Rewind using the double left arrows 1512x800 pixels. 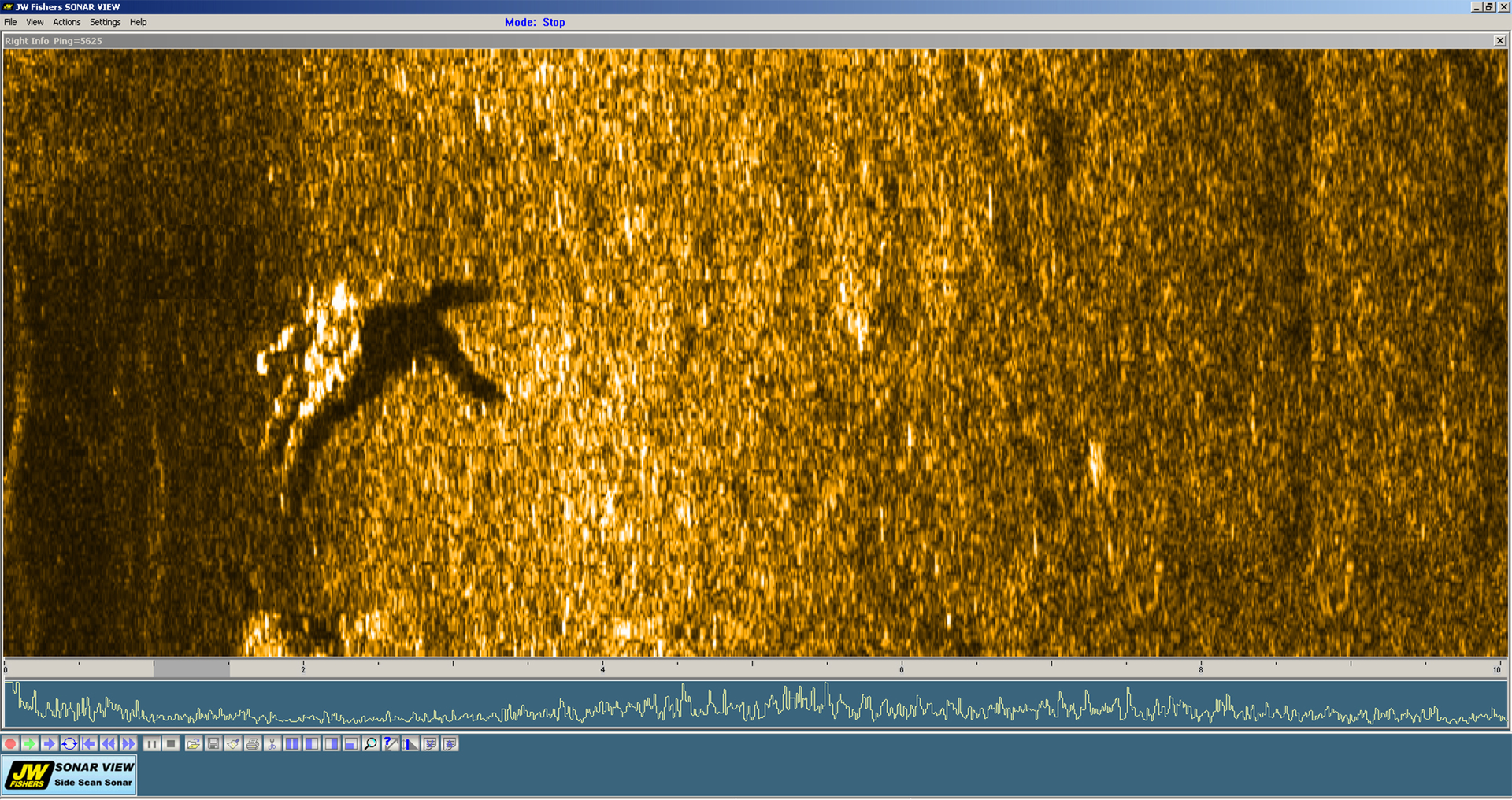tap(109, 744)
